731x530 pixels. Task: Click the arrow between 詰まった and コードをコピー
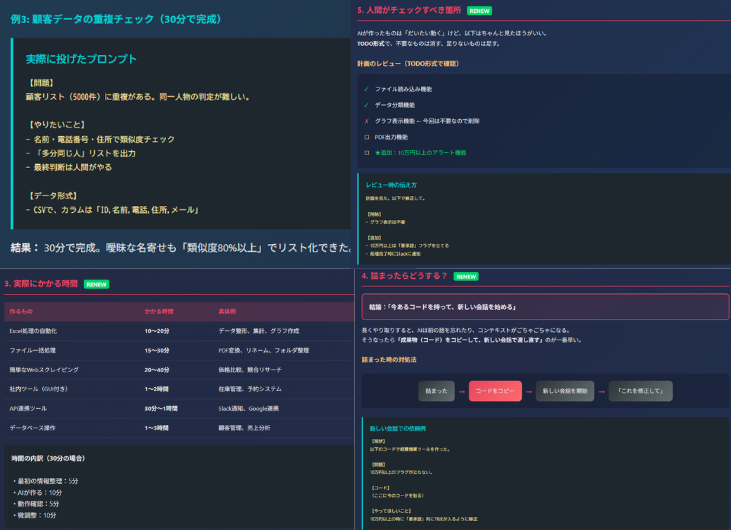[462, 392]
